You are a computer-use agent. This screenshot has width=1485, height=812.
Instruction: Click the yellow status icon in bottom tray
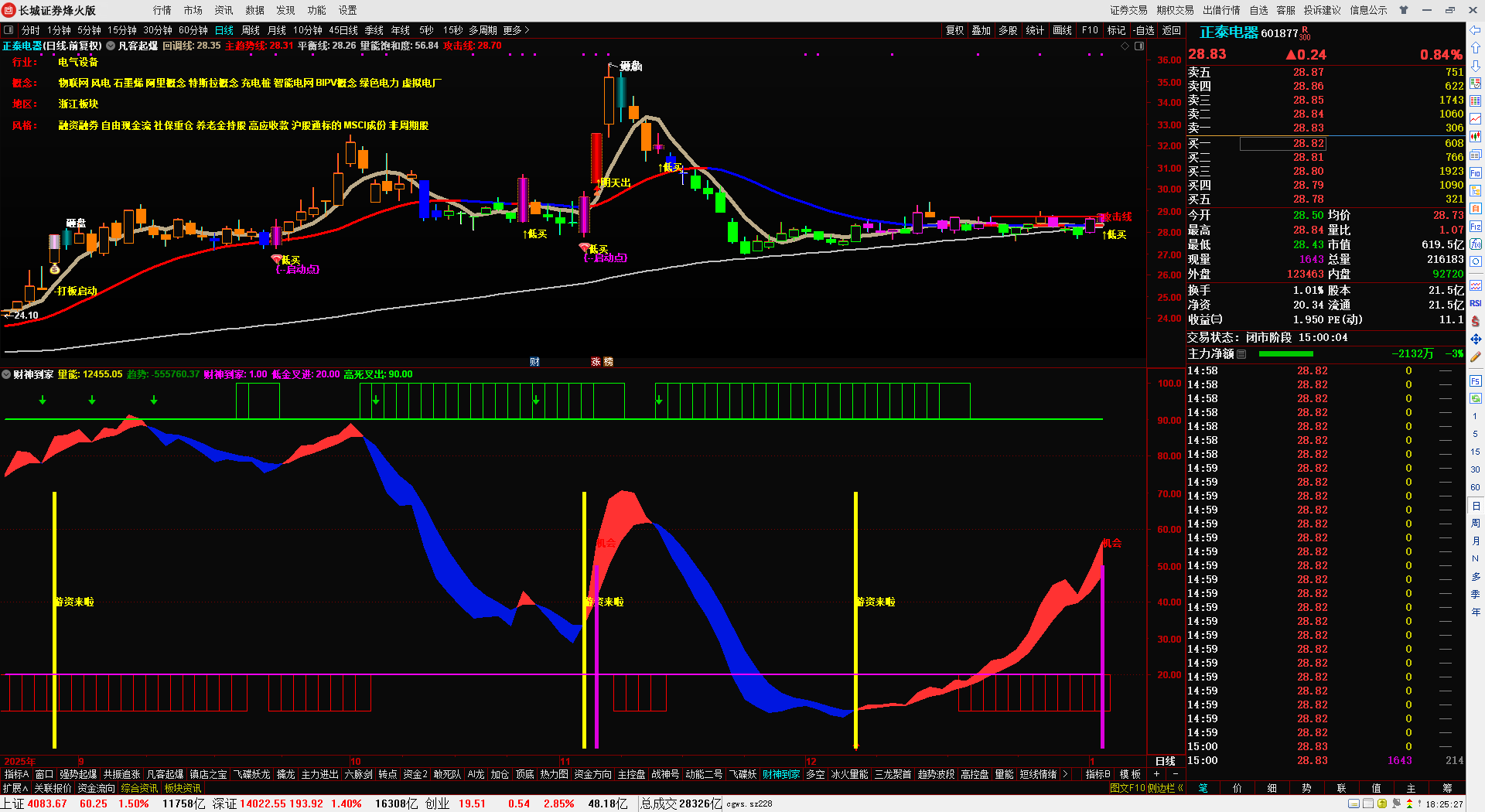coord(1382,804)
